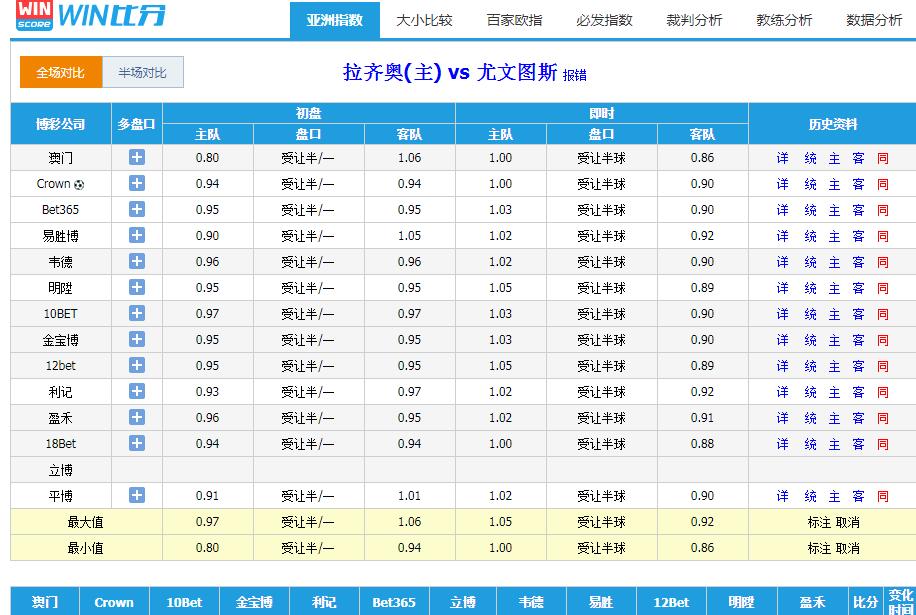Click the Crown header in bottom table
The image size is (916, 615).
point(114,602)
